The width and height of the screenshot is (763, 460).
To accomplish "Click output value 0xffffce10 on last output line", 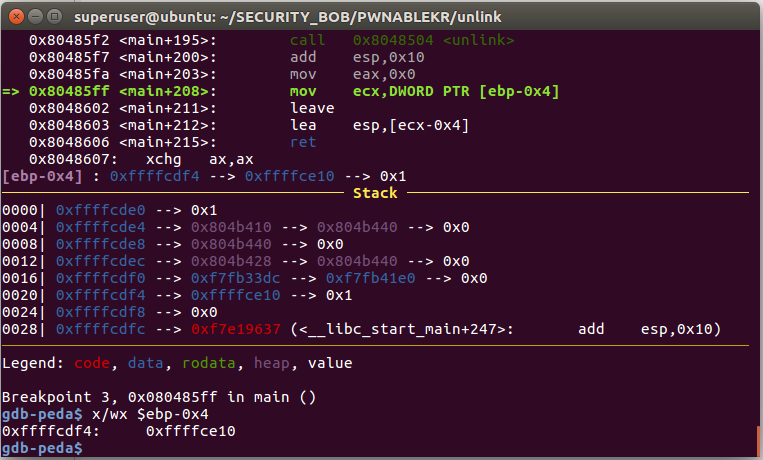I will tap(190, 431).
